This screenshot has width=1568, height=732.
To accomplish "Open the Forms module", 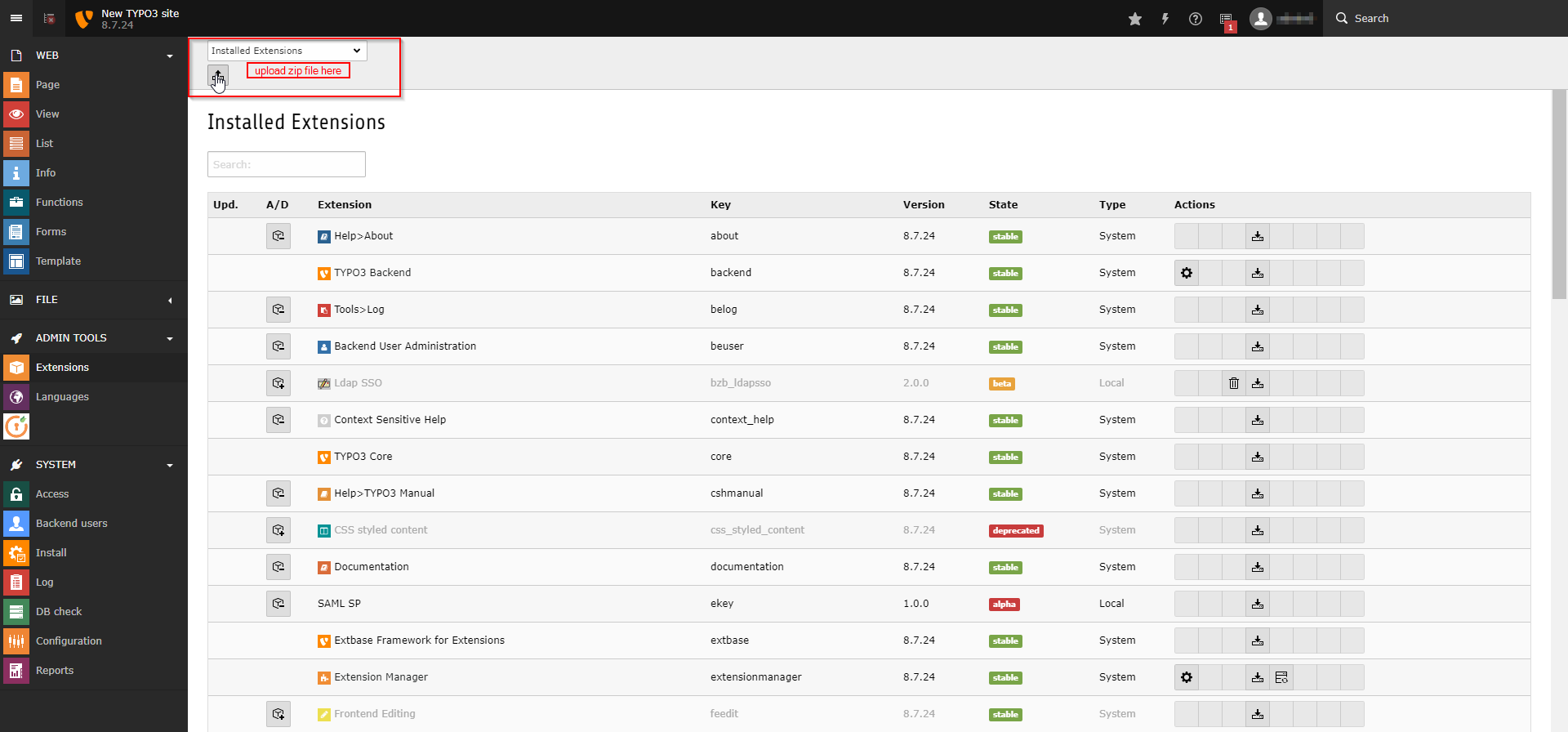I will click(94, 232).
